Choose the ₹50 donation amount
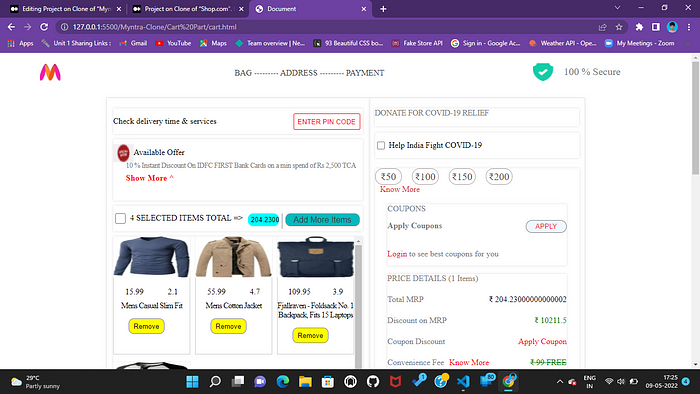 [x=388, y=177]
